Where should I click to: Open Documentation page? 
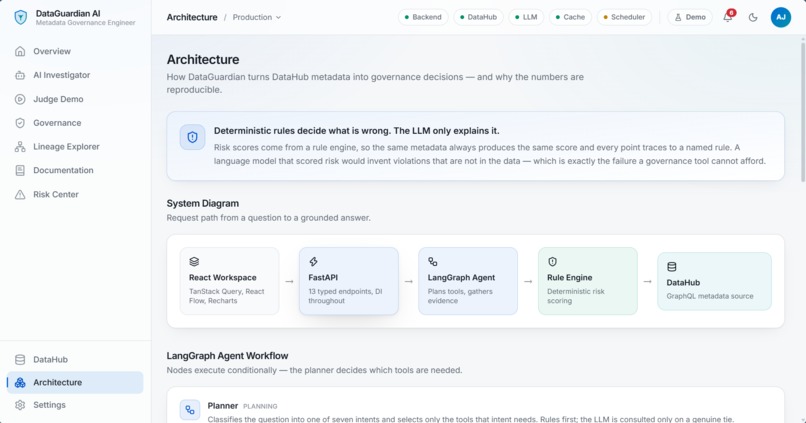pyautogui.click(x=75, y=170)
